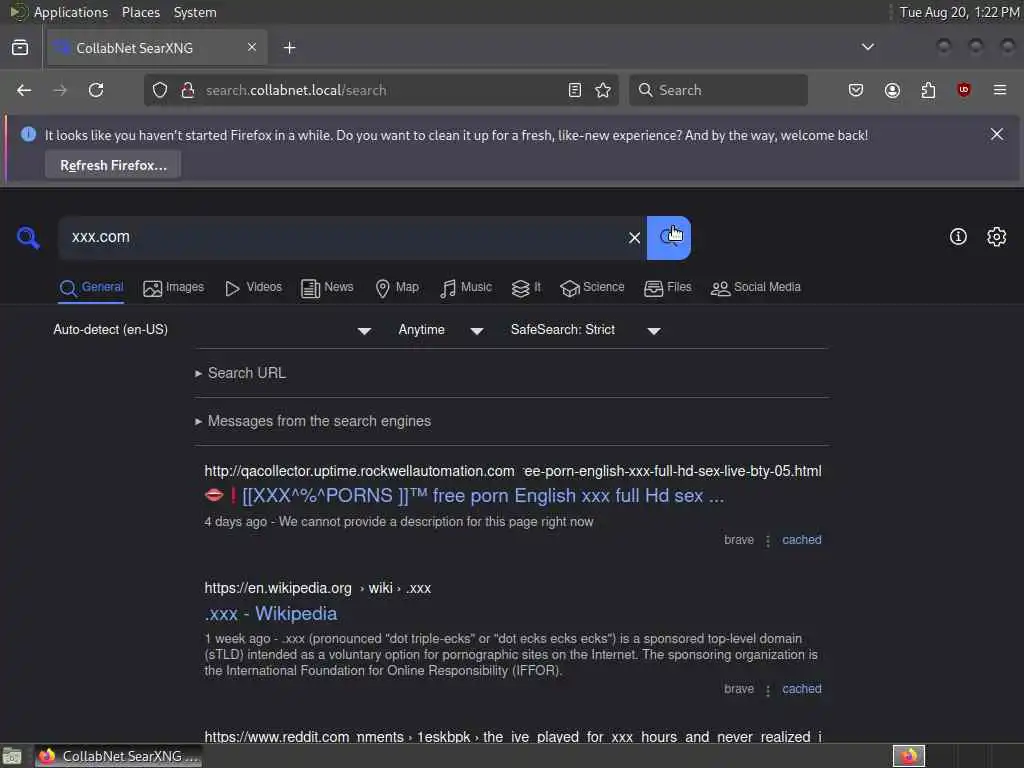
Task: Open the language Auto-detect dropdown
Action: (212, 330)
